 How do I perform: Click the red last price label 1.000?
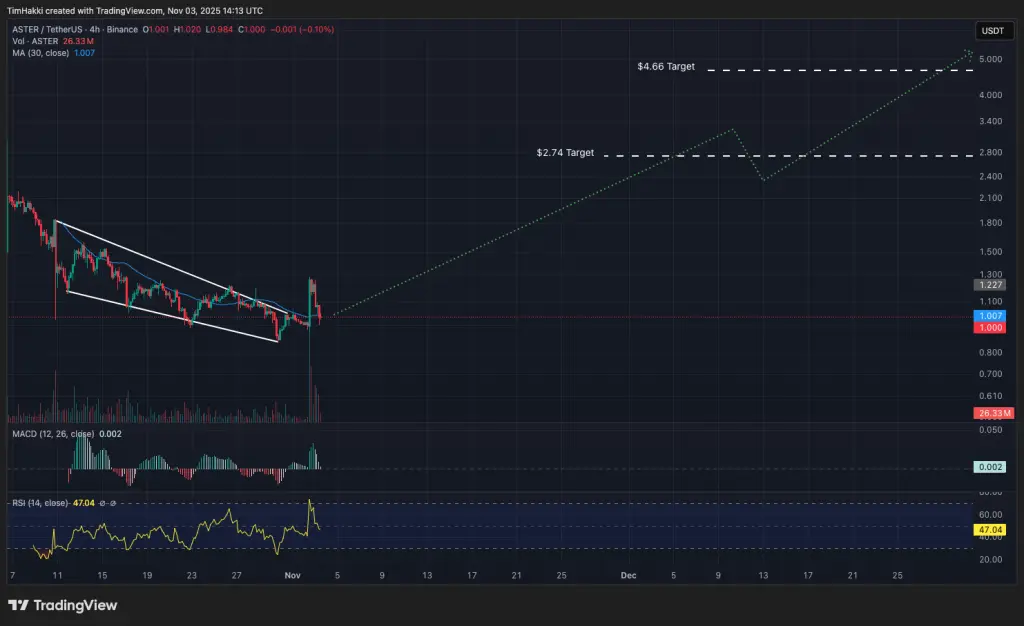990,327
